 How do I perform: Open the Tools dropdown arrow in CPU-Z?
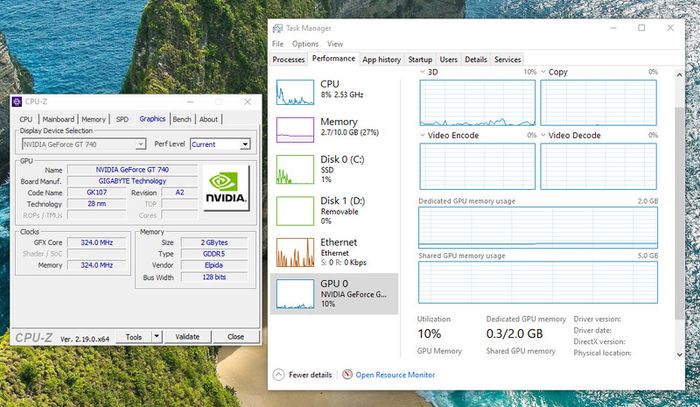coord(156,336)
